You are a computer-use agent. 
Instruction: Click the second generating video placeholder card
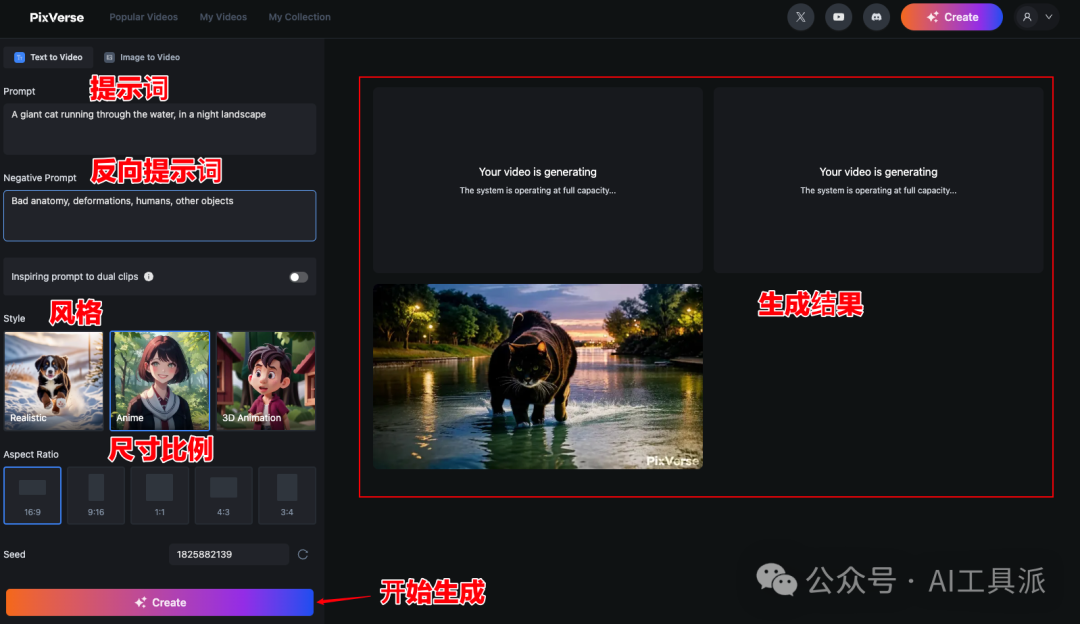[878, 180]
